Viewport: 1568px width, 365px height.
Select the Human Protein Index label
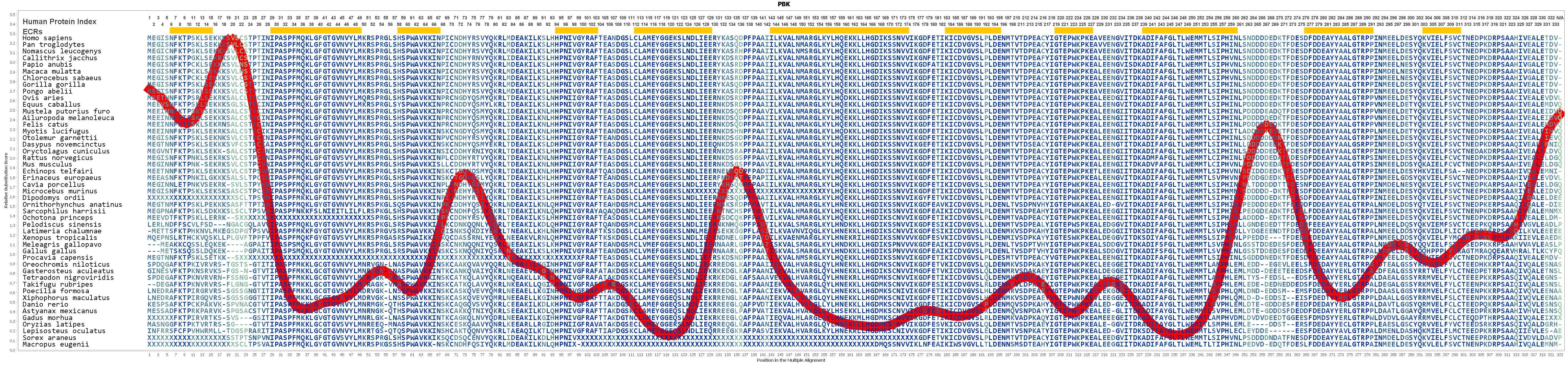[x=59, y=21]
